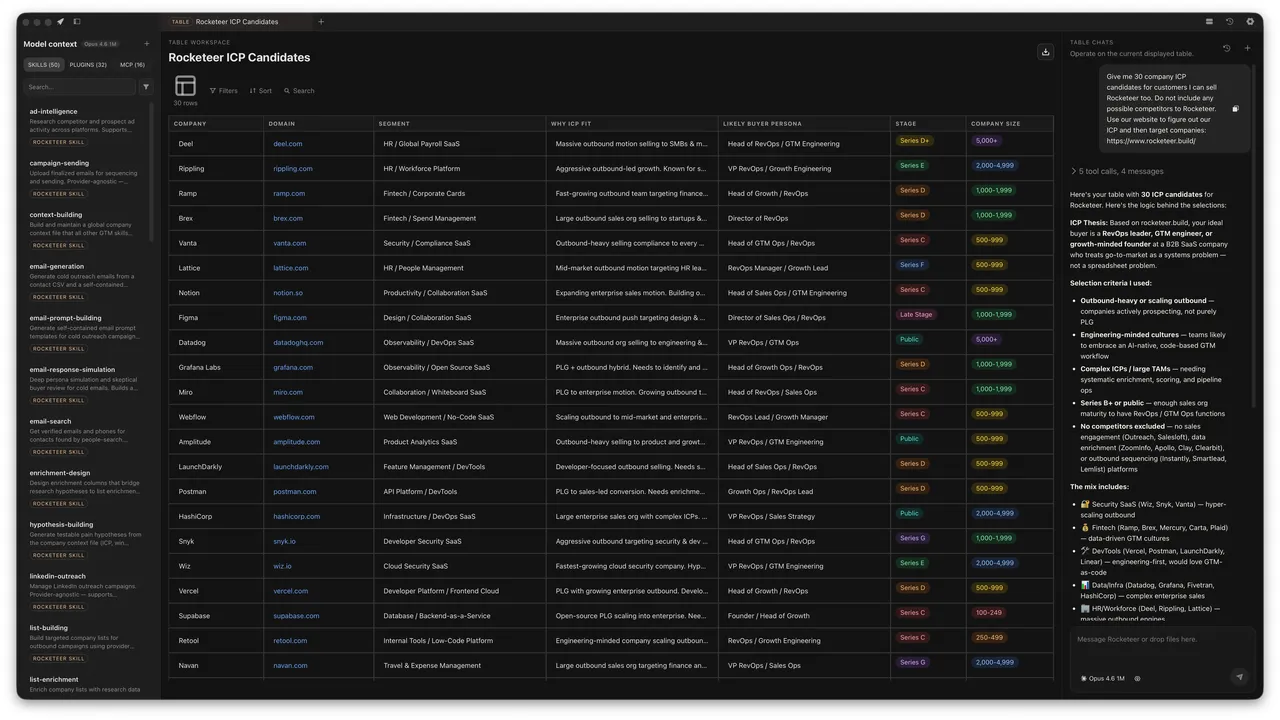Screen dimensions: 1280x720
Task: Click the table layout icon above 30 rows
Action: pos(185,85)
